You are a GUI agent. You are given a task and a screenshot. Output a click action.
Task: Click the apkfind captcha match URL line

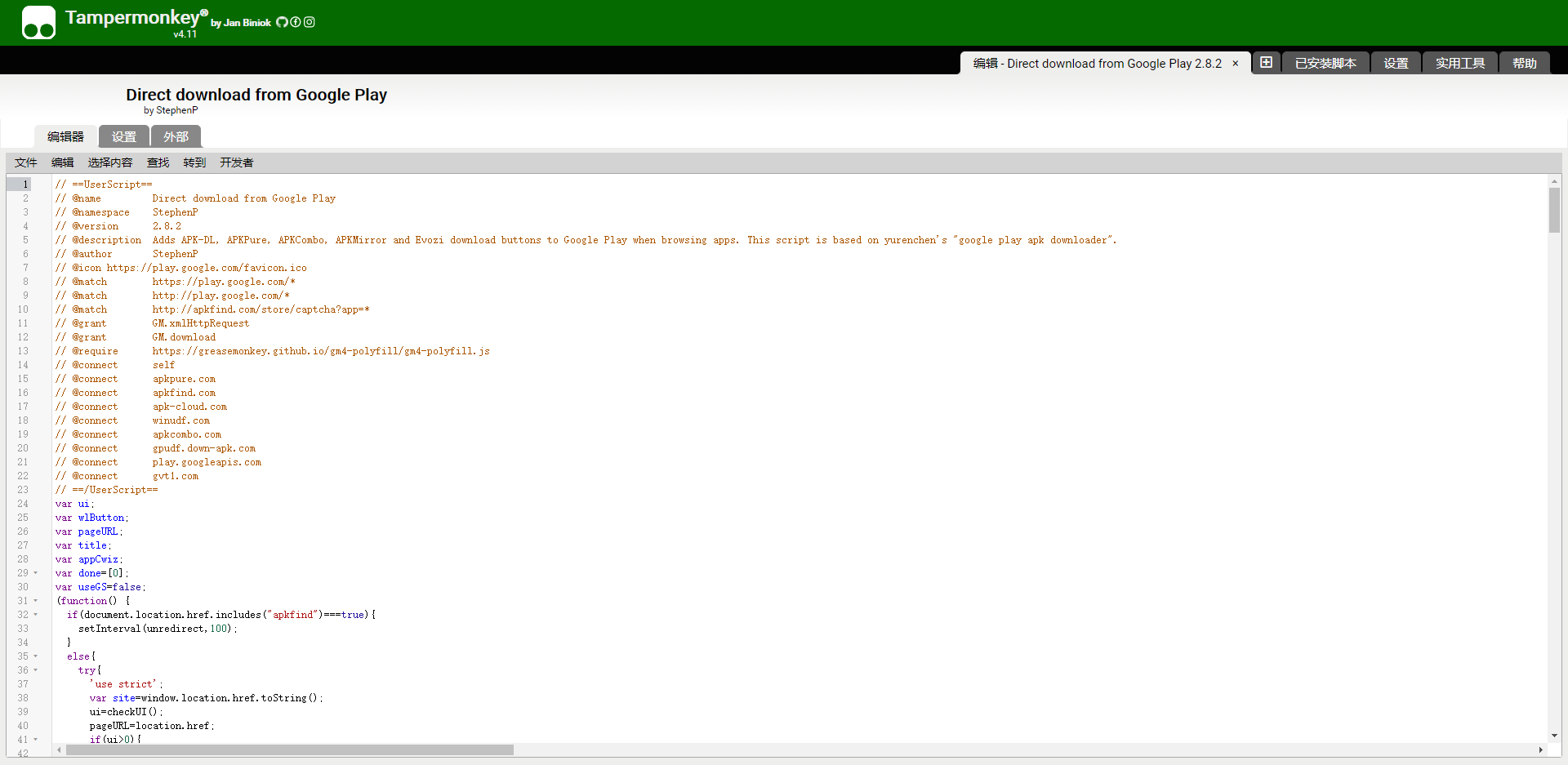261,309
